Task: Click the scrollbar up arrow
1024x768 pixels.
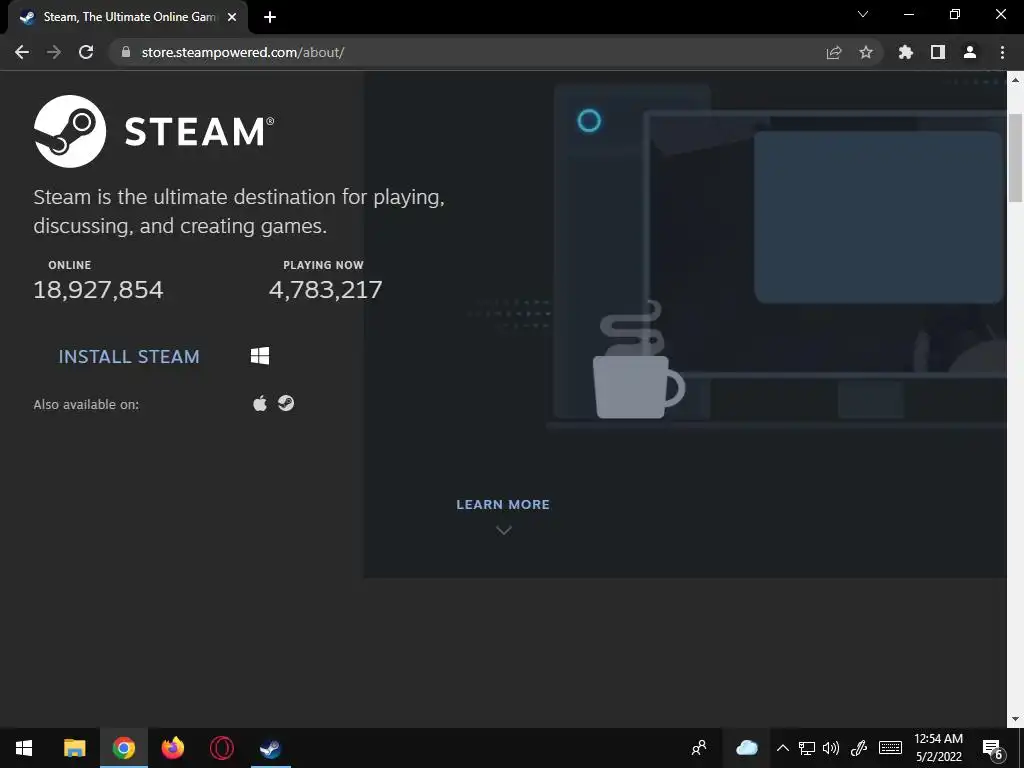Action: [1015, 80]
